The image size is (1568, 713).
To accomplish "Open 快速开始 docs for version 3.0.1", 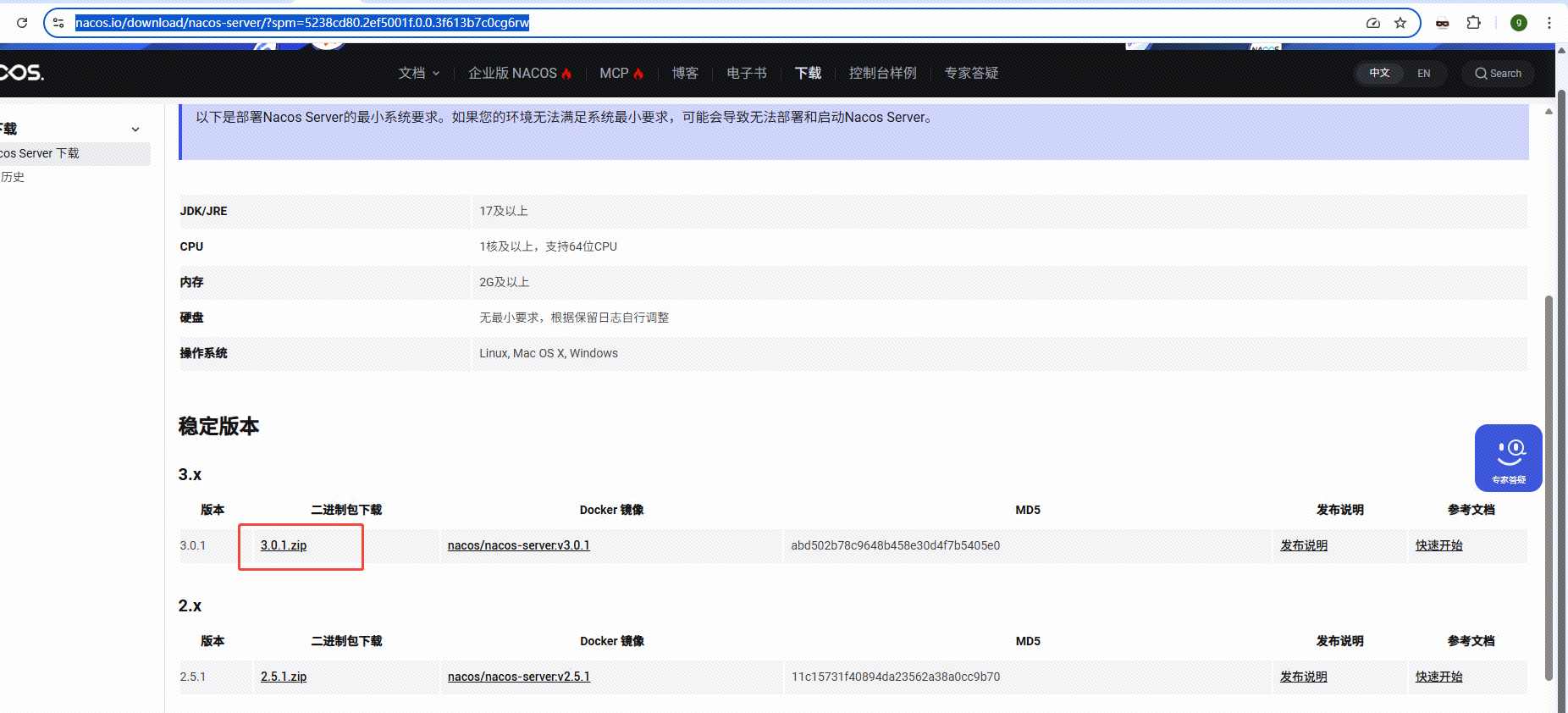I will coord(1439,545).
